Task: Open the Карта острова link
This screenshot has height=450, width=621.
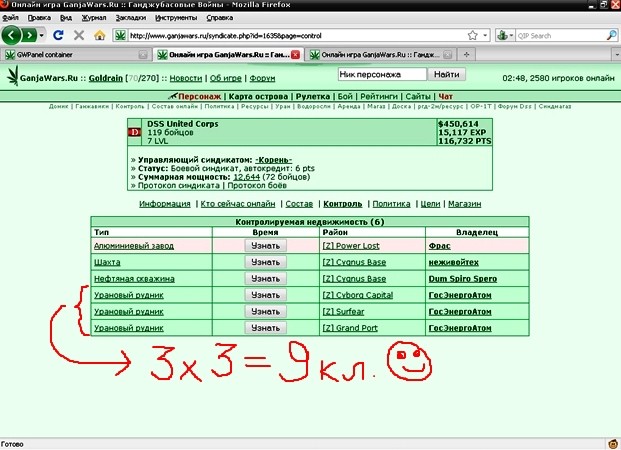Action: click(258, 96)
